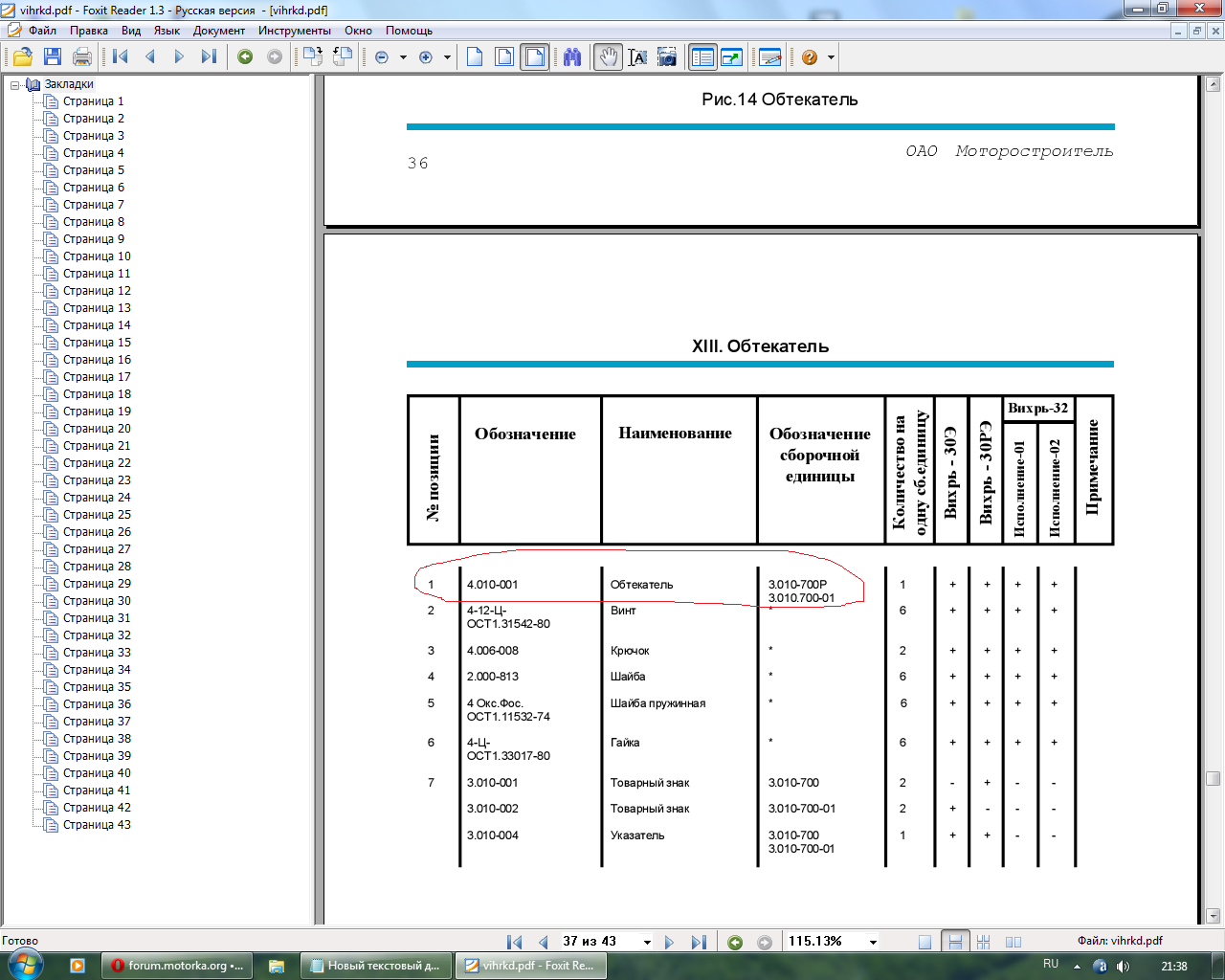The image size is (1225, 980).
Task: Go to bookmark Страница 37
Action: point(97,722)
